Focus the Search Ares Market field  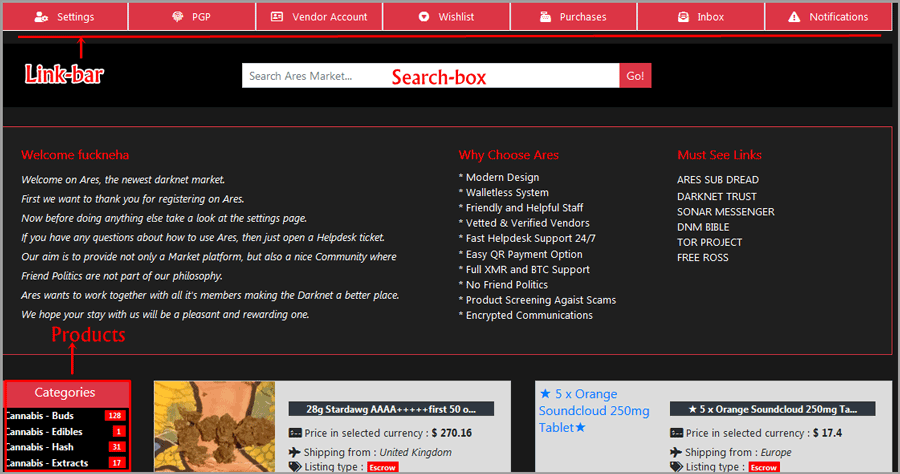pyautogui.click(x=430, y=76)
